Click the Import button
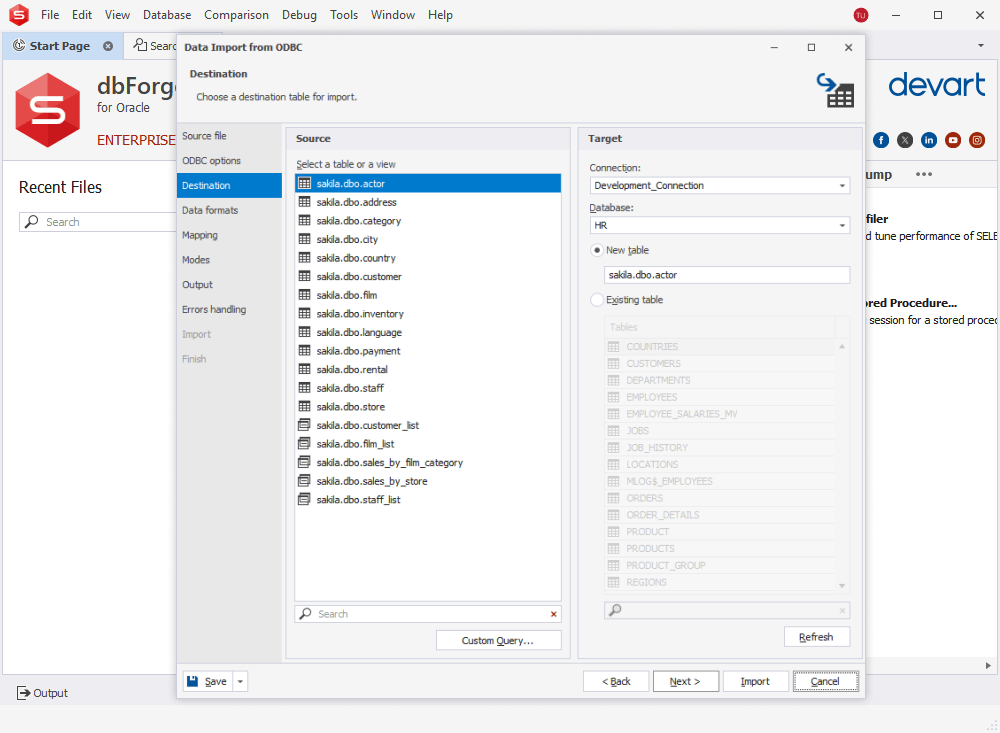The image size is (1000, 733). (755, 681)
